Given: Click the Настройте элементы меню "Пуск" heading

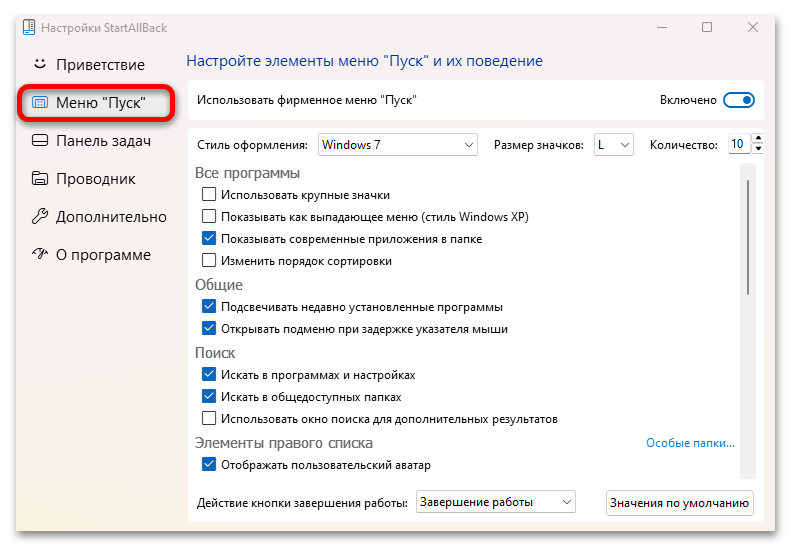Looking at the screenshot, I should [x=364, y=61].
